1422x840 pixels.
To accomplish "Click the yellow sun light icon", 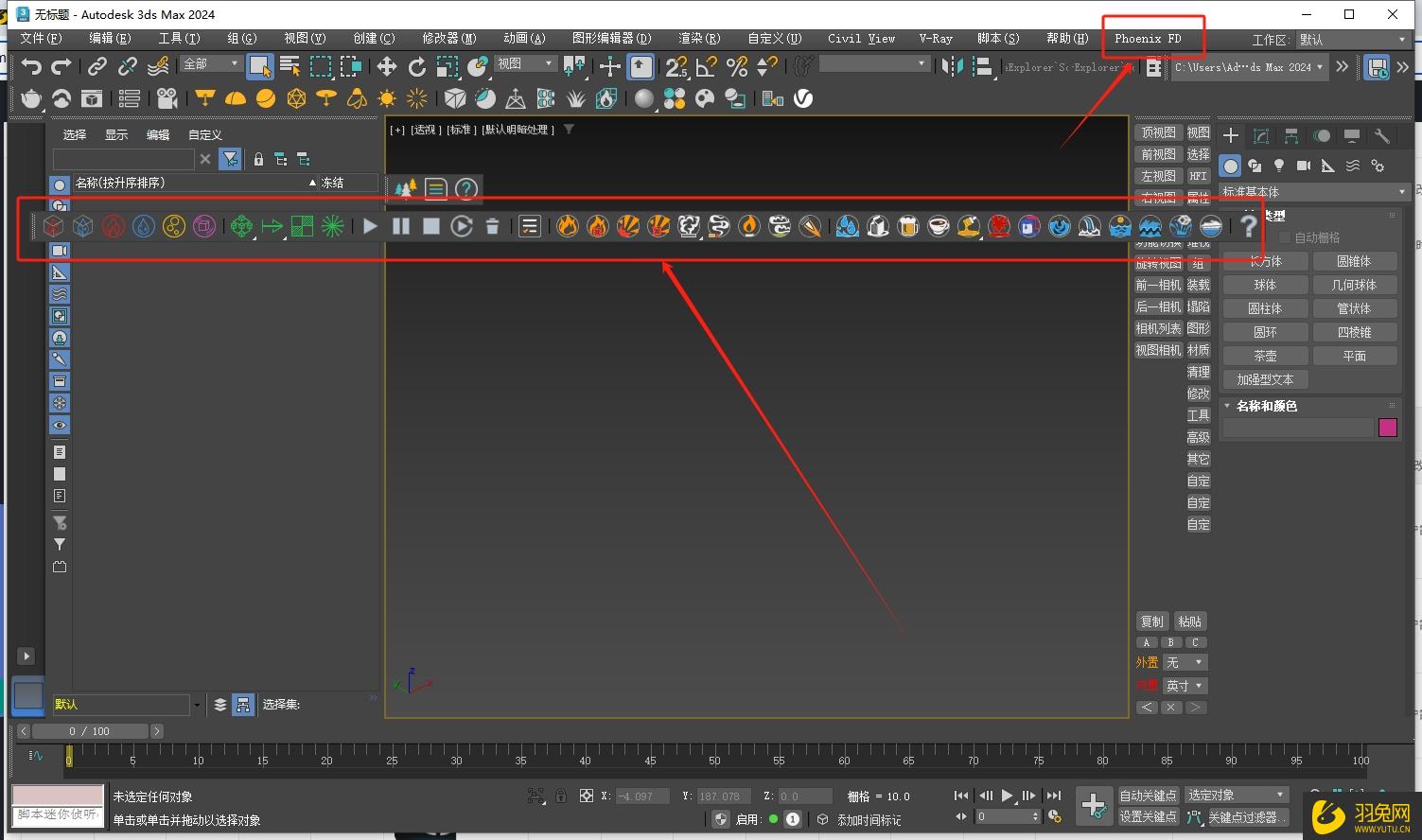I will 387,98.
